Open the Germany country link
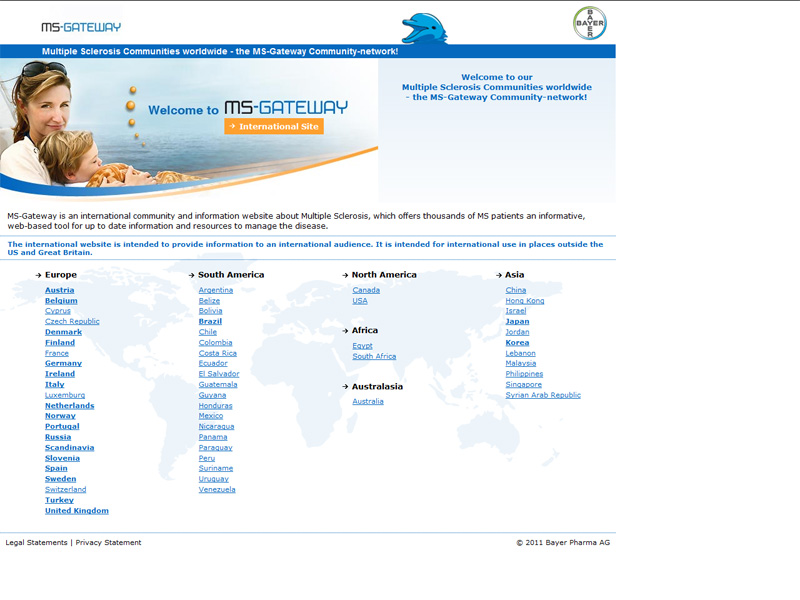 [x=63, y=363]
